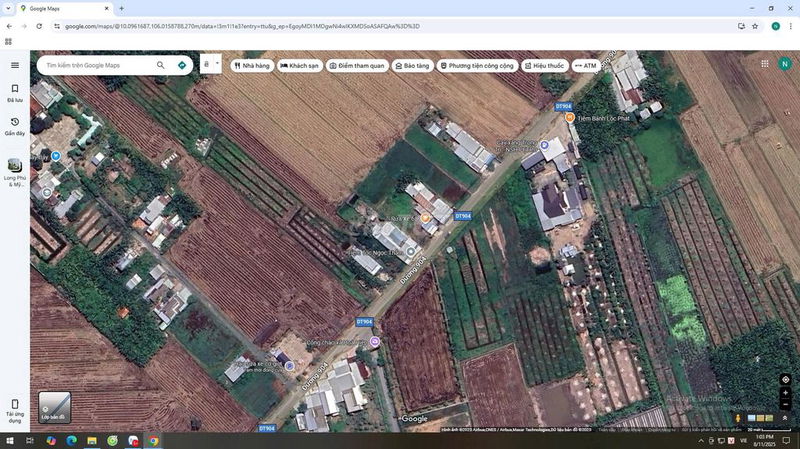Expand the imagery options chevron

(785, 418)
